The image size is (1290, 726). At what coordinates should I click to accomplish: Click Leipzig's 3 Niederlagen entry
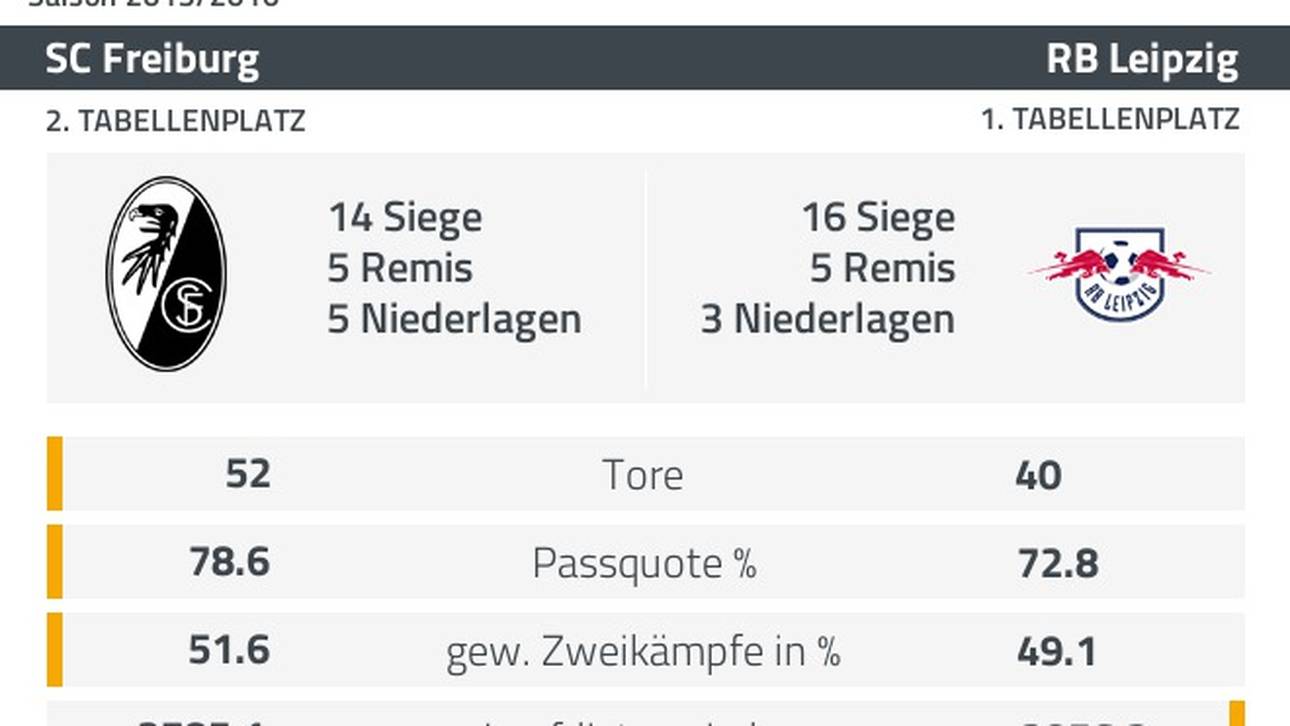point(828,320)
